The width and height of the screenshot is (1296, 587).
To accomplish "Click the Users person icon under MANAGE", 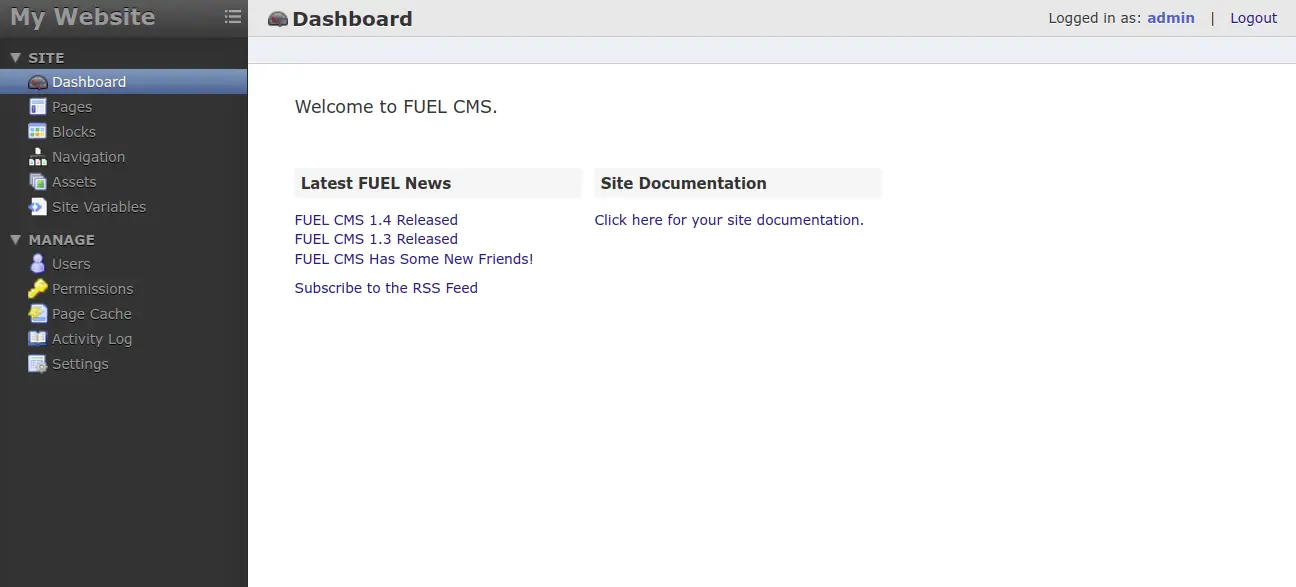I will pyautogui.click(x=36, y=263).
